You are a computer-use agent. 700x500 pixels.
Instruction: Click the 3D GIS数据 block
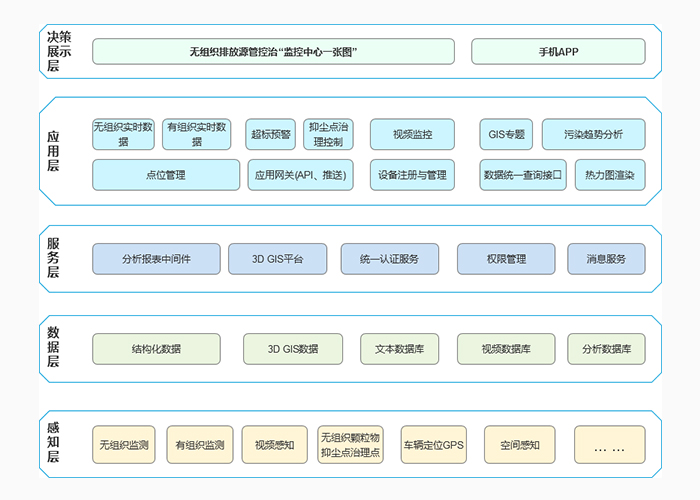pyautogui.click(x=293, y=349)
